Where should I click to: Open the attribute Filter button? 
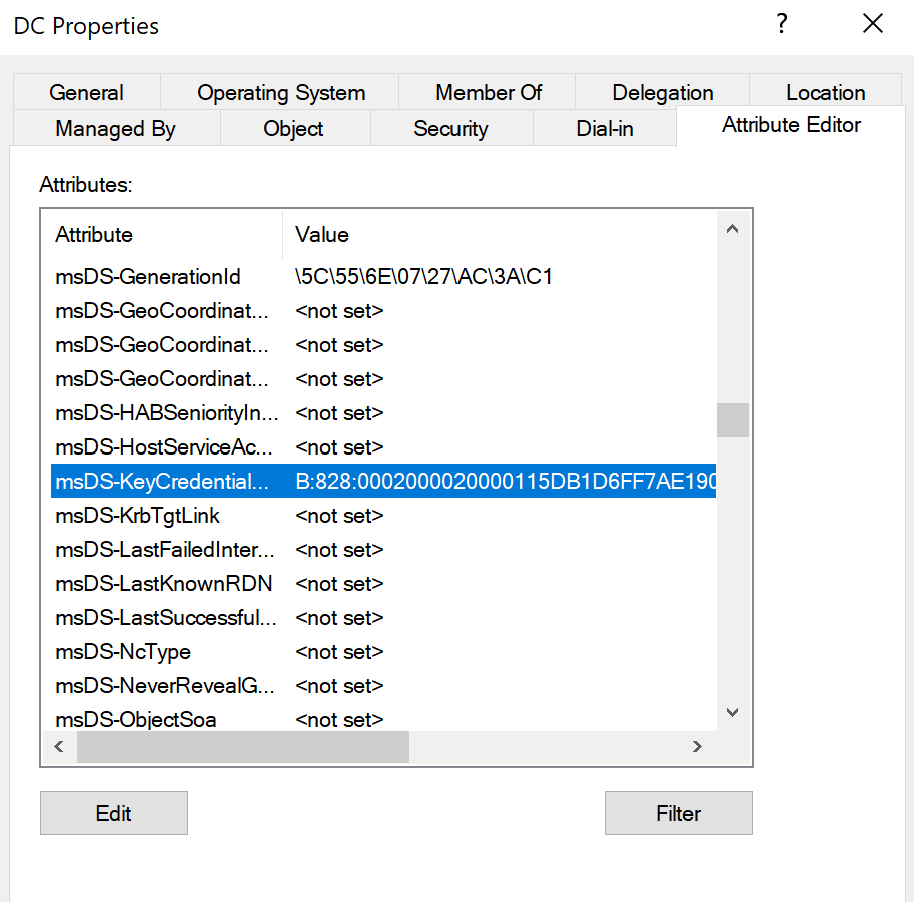click(x=678, y=813)
